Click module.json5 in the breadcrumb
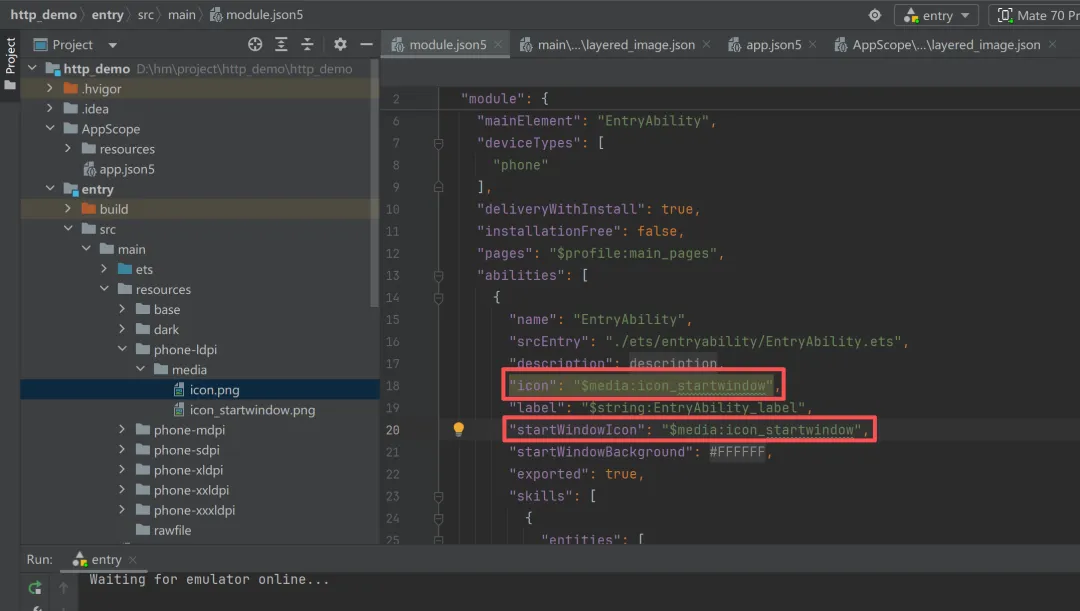This screenshot has height=611, width=1080. (256, 14)
